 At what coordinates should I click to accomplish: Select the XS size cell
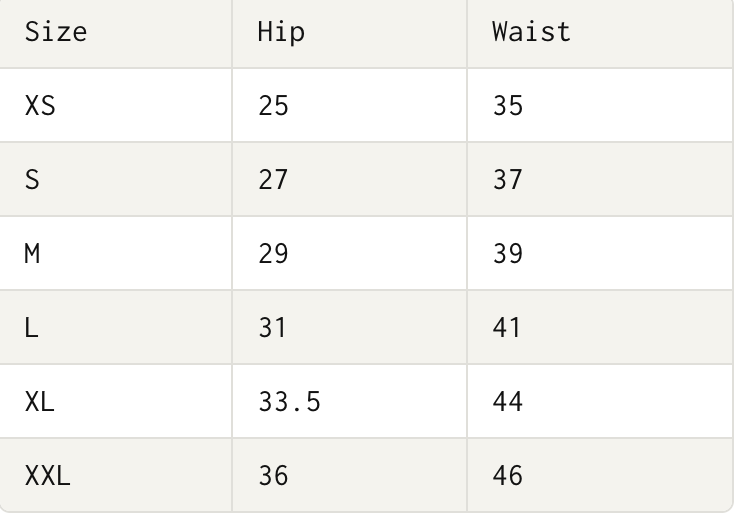click(x=40, y=105)
